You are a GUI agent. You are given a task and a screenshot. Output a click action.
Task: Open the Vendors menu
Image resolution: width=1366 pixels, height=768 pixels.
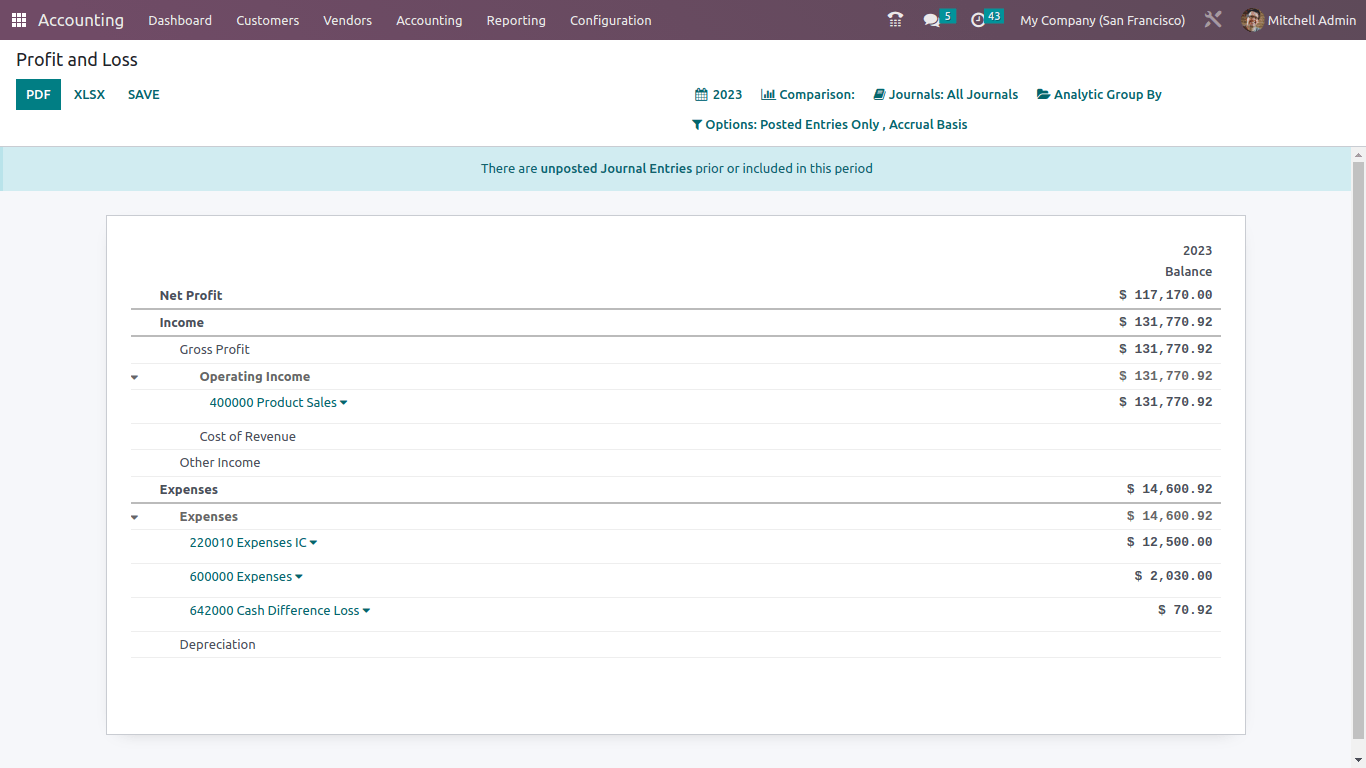click(x=348, y=20)
